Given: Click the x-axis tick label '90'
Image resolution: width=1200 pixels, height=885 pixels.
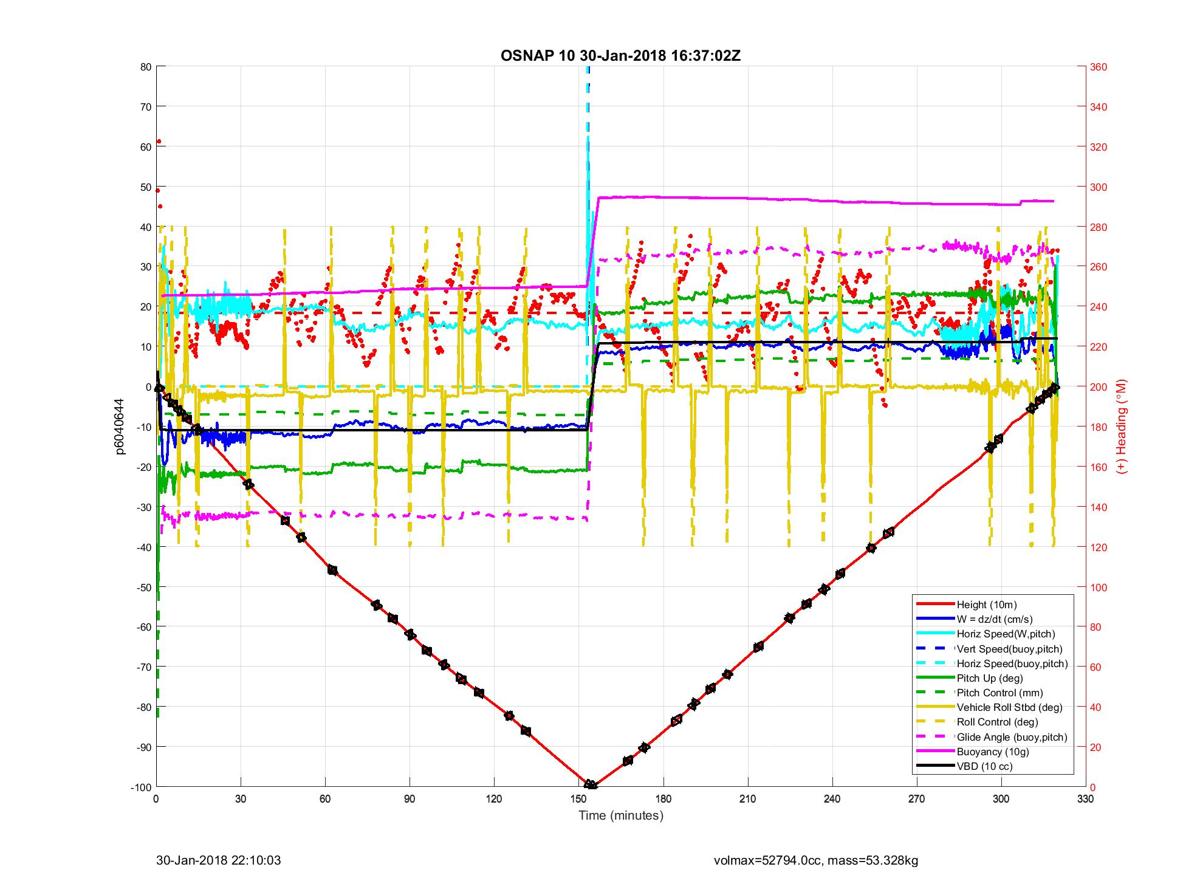Looking at the screenshot, I should tap(409, 799).
